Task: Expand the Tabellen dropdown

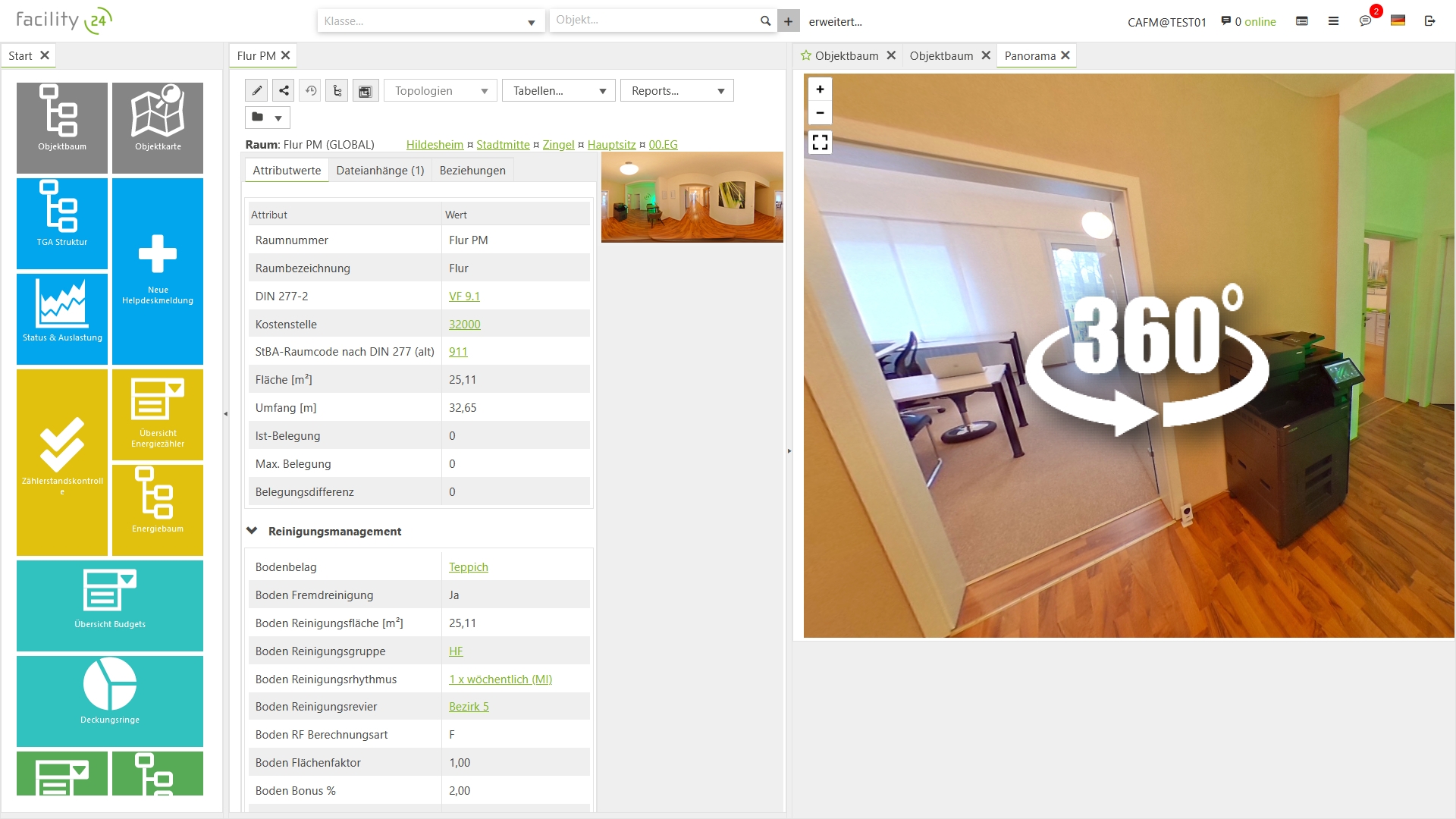Action: [558, 90]
